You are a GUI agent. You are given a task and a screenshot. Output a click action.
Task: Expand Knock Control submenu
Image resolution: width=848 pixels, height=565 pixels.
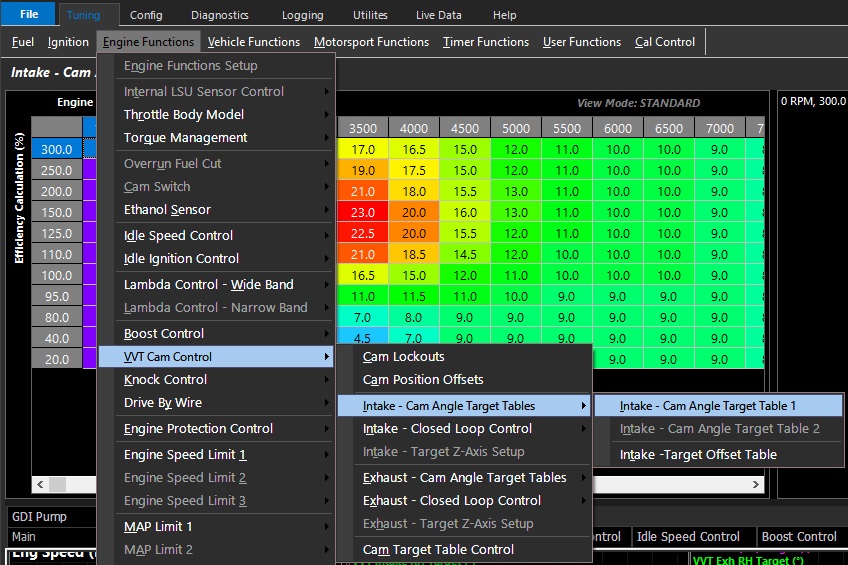click(215, 380)
